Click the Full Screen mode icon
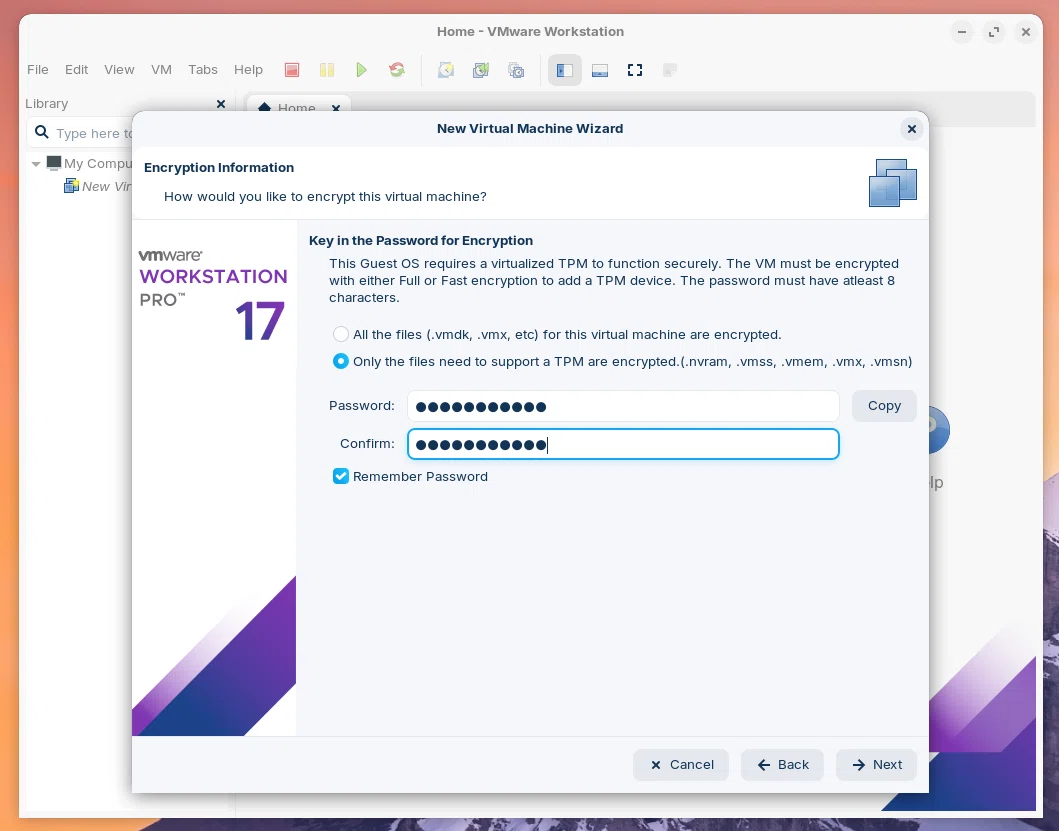 635,70
